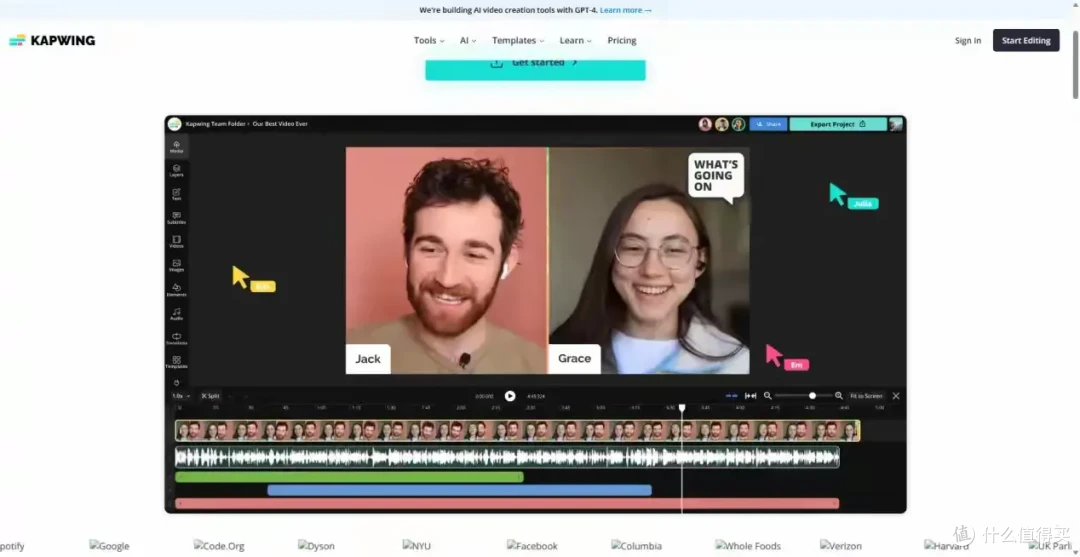Click the white playhead marker on timeline

[x=682, y=408]
